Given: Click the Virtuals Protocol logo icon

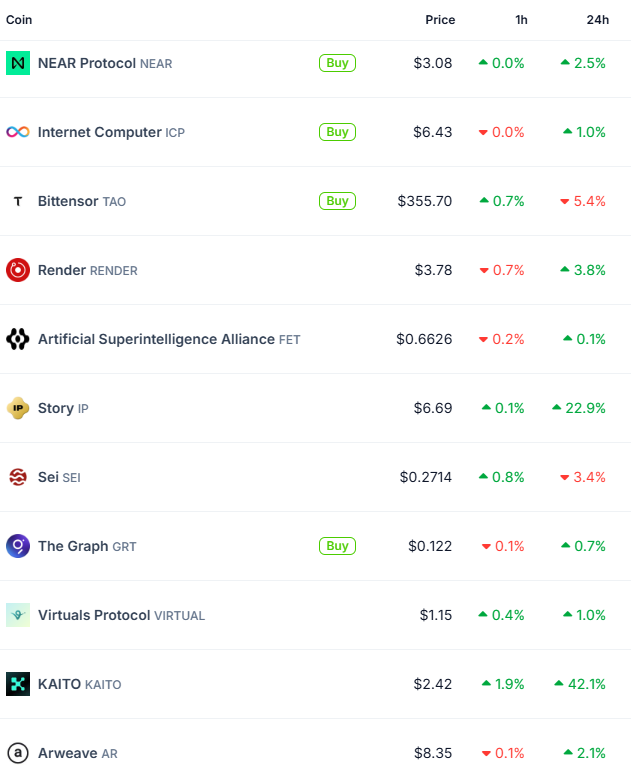Looking at the screenshot, I should coord(18,615).
